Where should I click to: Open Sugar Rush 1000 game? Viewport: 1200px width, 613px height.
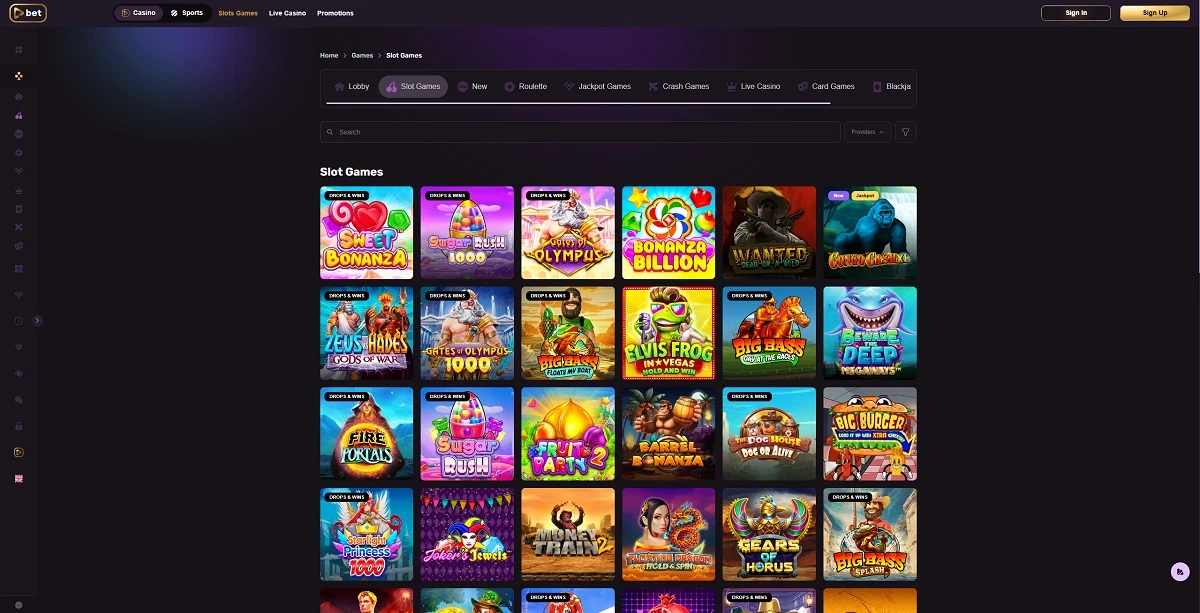coord(467,232)
